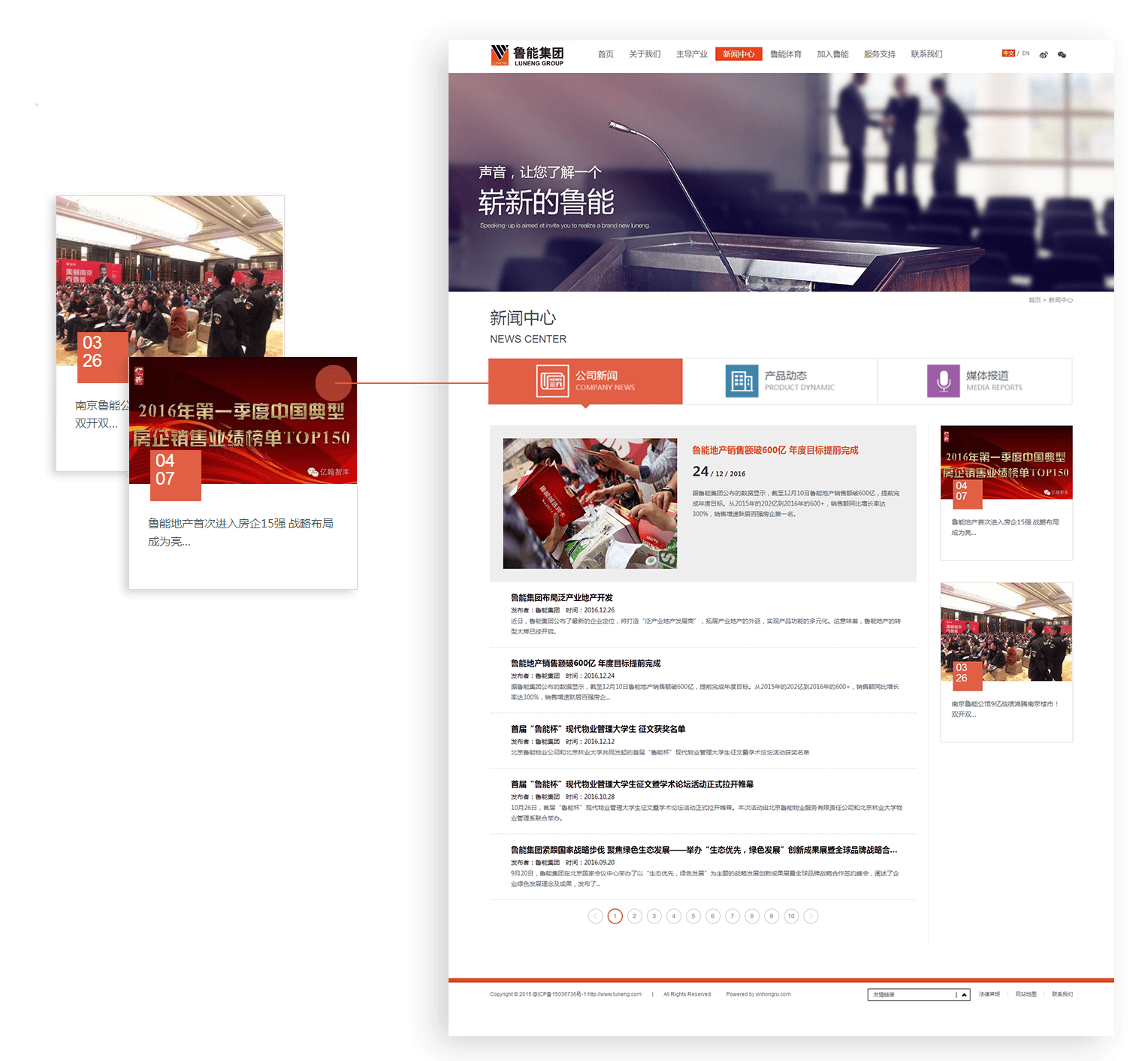
Task: Switch language to EN
Action: (1026, 53)
